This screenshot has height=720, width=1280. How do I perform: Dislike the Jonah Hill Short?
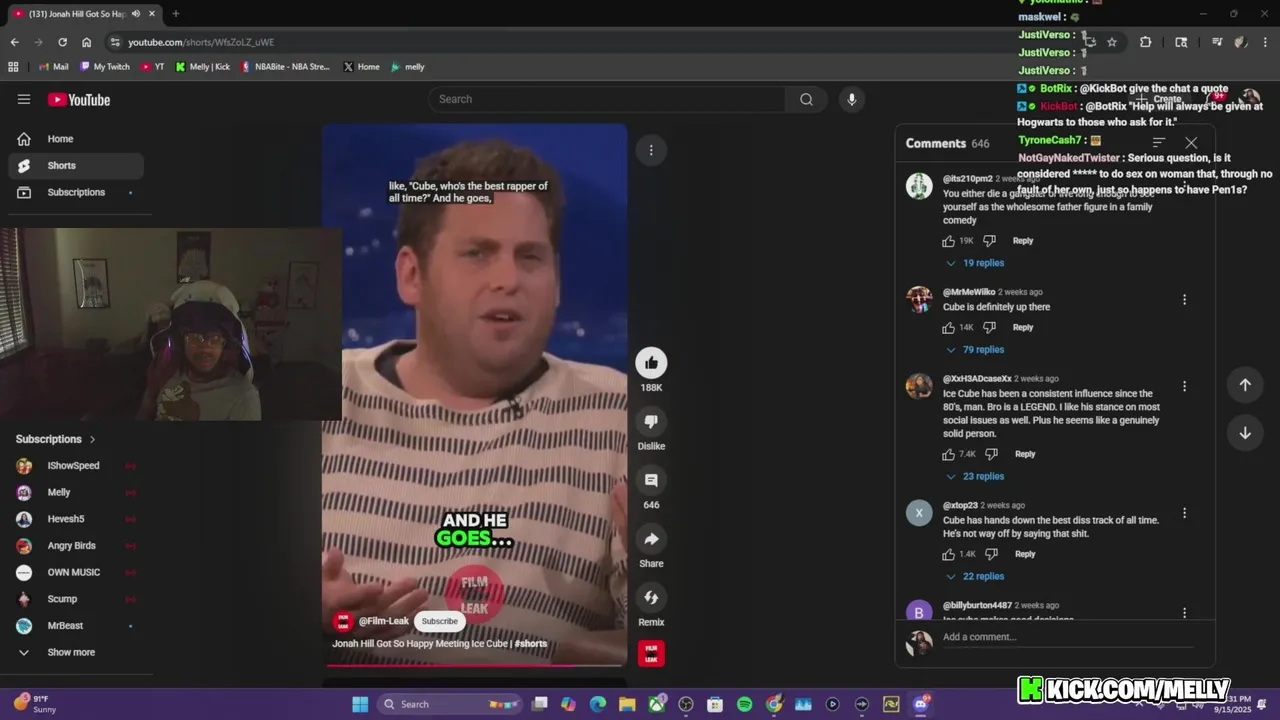point(651,422)
